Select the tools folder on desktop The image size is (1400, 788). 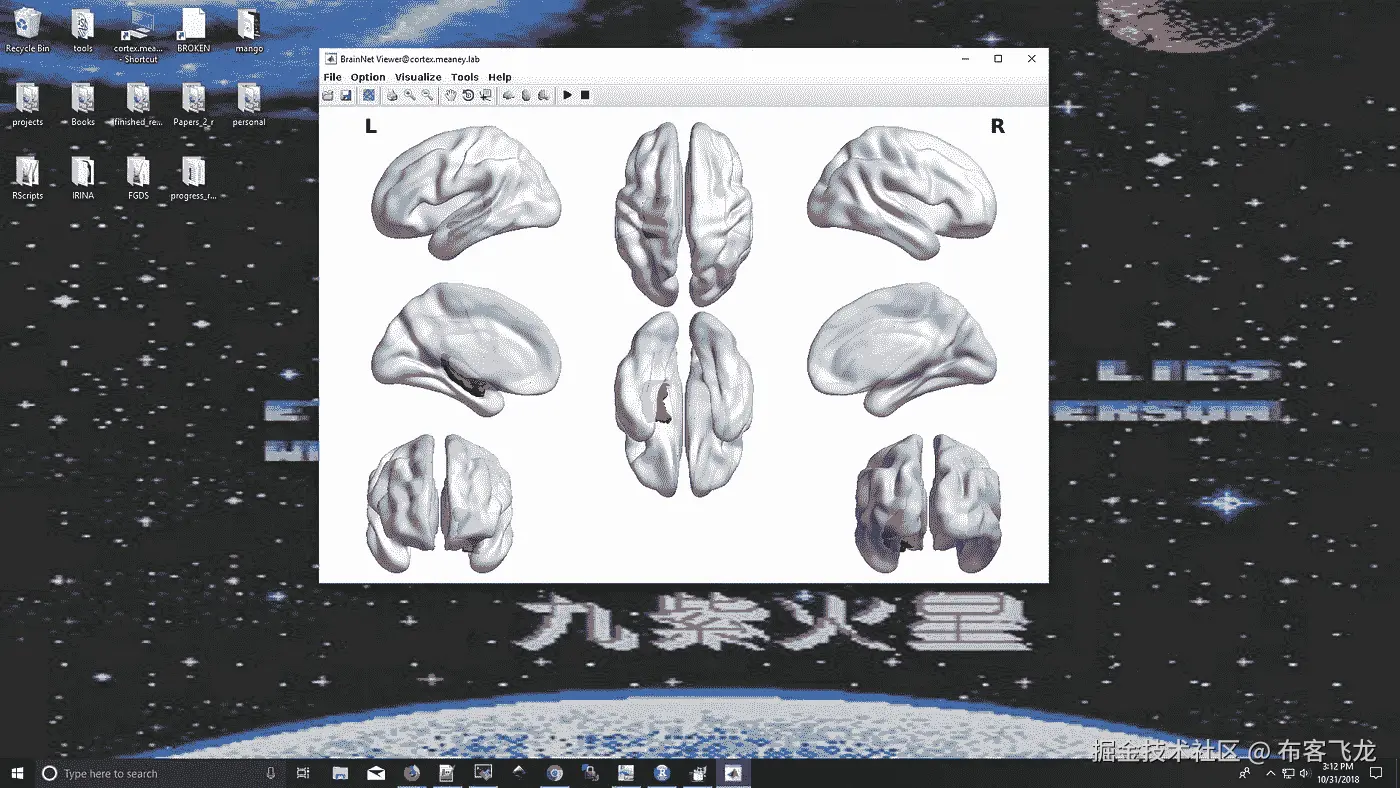click(x=83, y=30)
